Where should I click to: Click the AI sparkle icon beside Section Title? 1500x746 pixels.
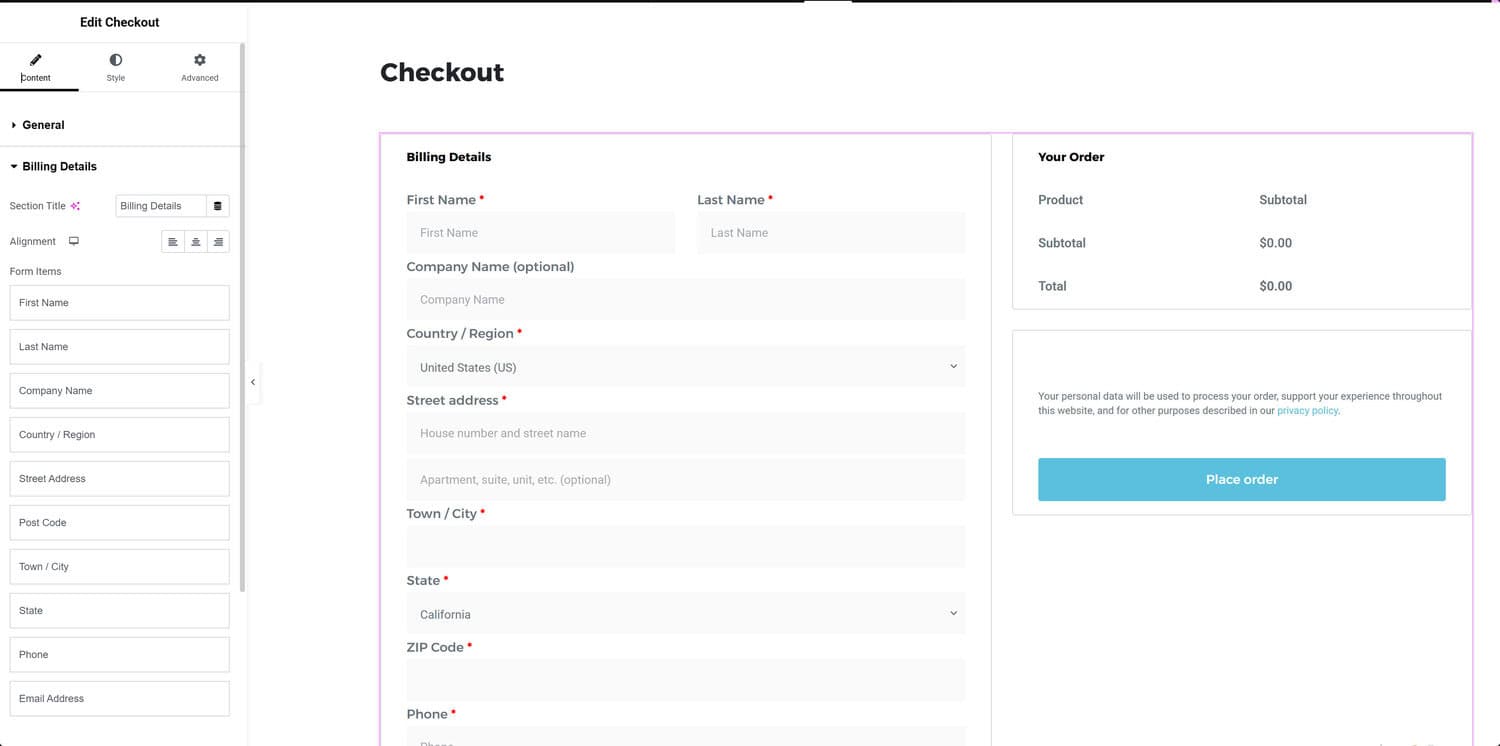pos(75,206)
